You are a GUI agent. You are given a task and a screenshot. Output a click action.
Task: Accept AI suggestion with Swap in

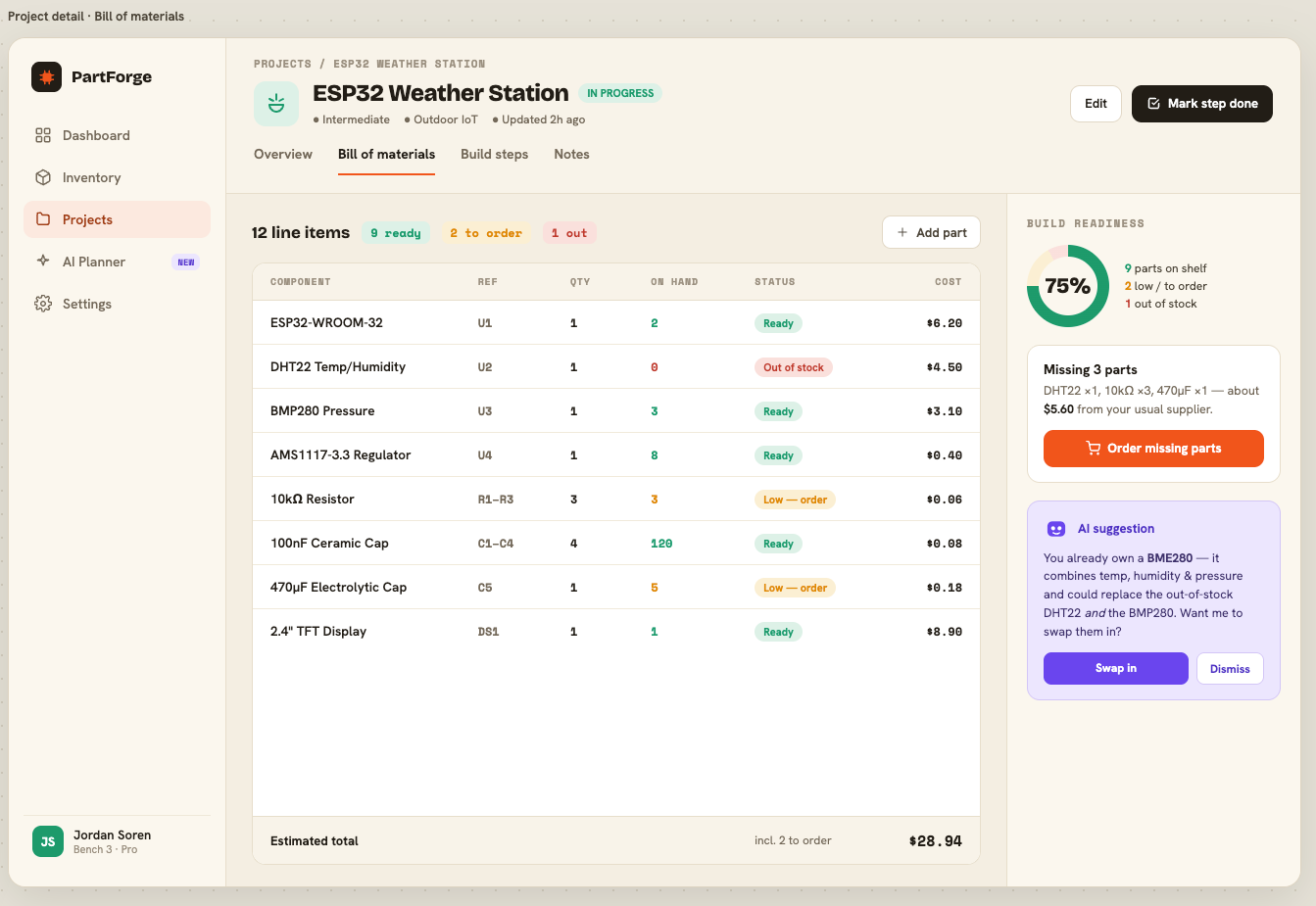(1116, 668)
